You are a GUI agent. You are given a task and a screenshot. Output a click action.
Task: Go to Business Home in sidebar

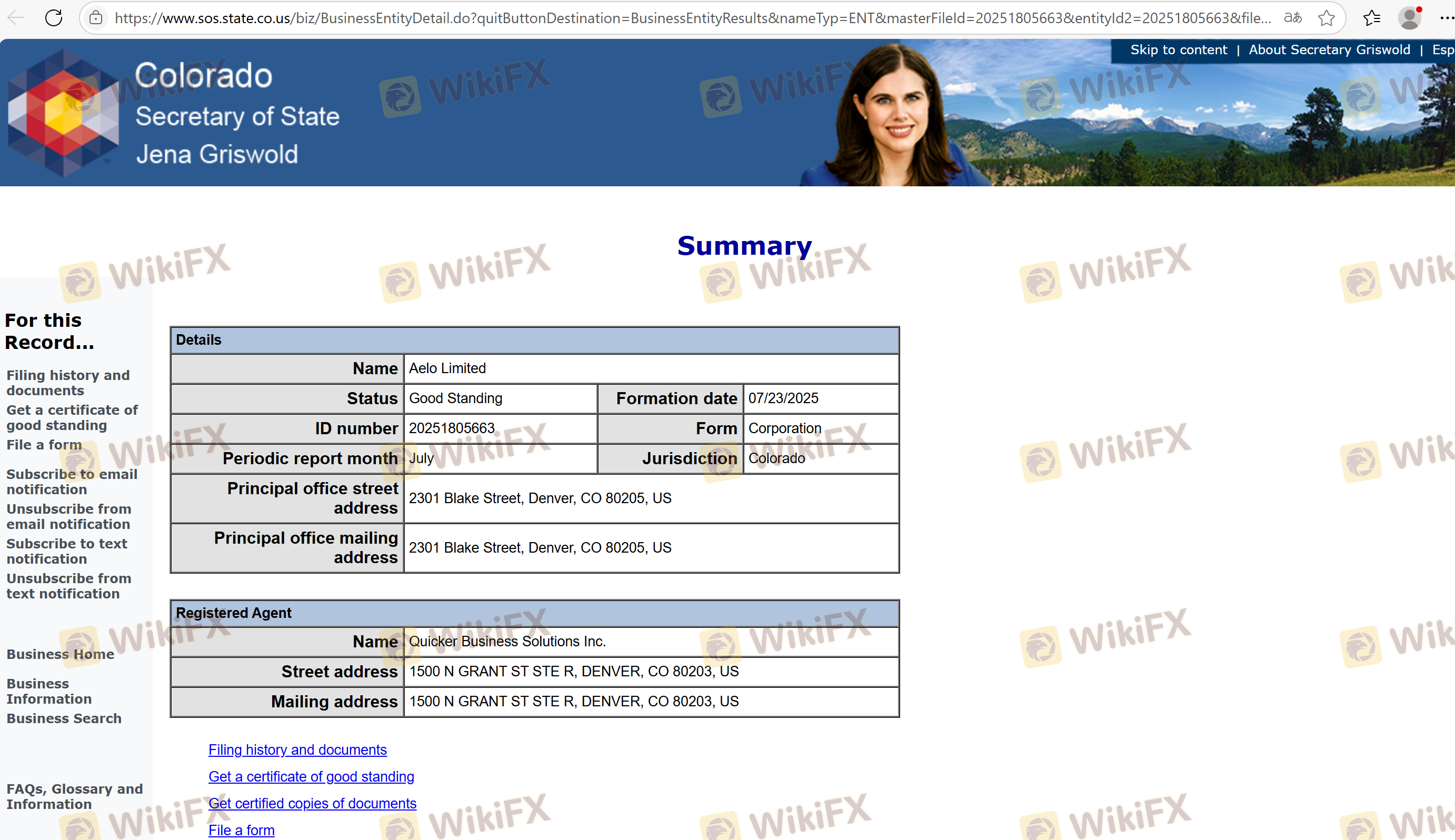tap(60, 654)
